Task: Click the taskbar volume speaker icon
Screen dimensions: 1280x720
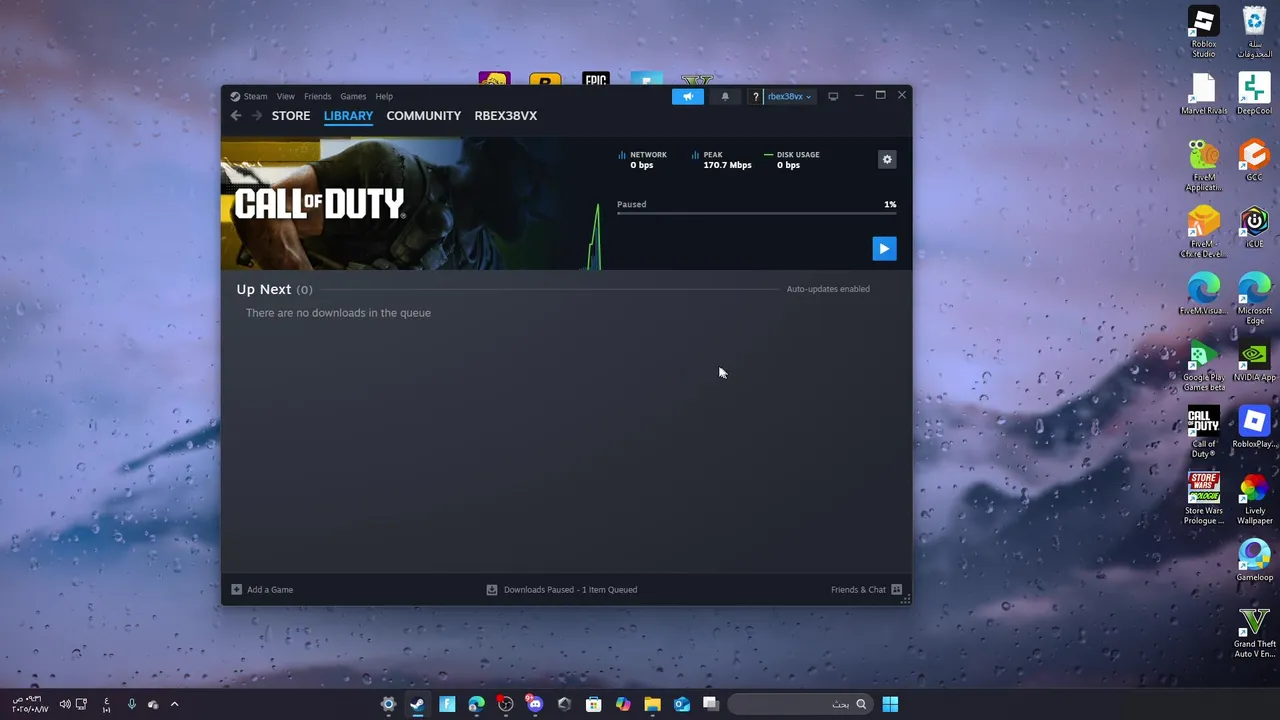Action: (x=65, y=704)
